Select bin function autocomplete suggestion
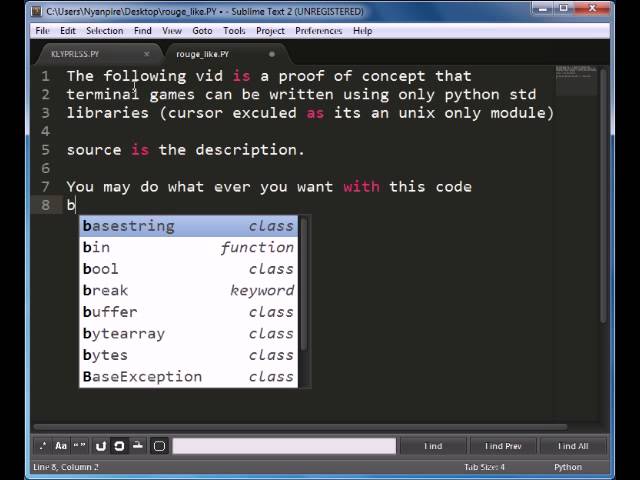Viewport: 640px width, 480px height. (188, 247)
